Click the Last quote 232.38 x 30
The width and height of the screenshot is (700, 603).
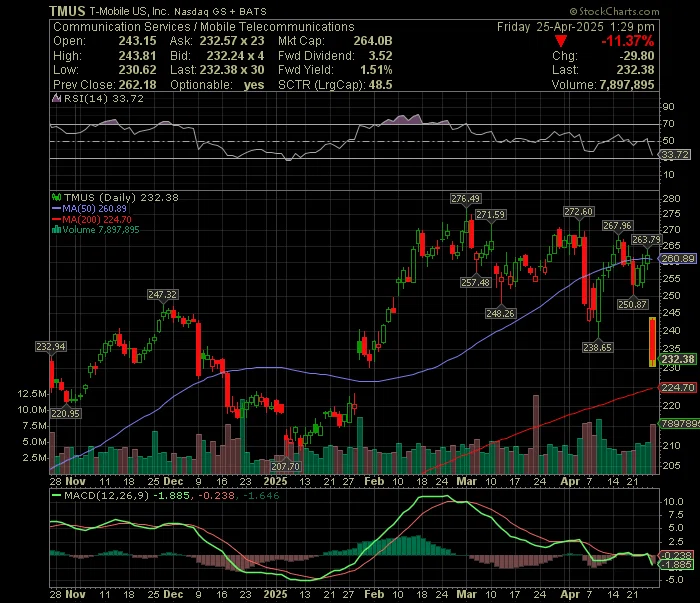232,70
